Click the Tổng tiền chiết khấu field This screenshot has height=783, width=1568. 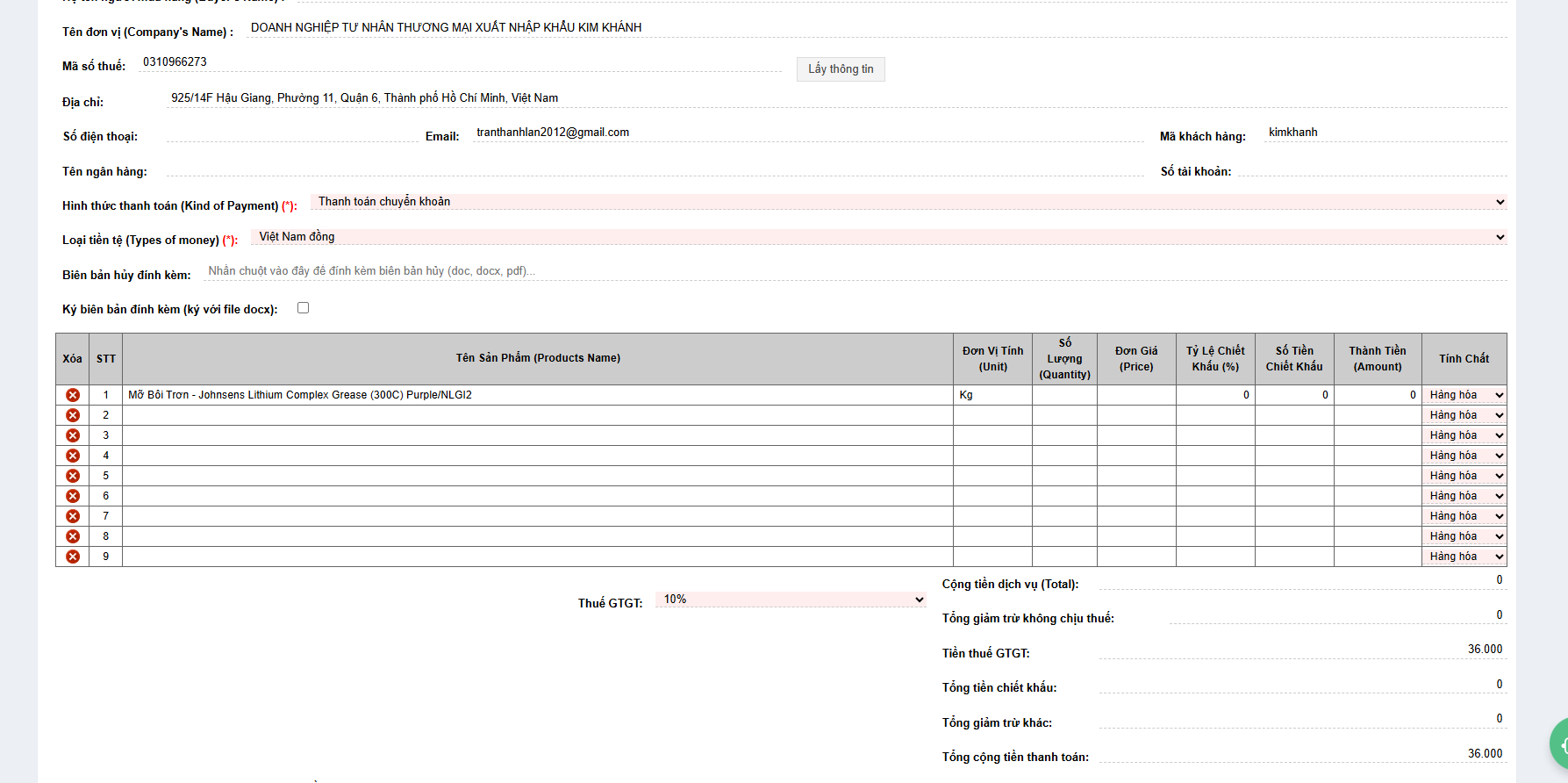click(x=1303, y=685)
